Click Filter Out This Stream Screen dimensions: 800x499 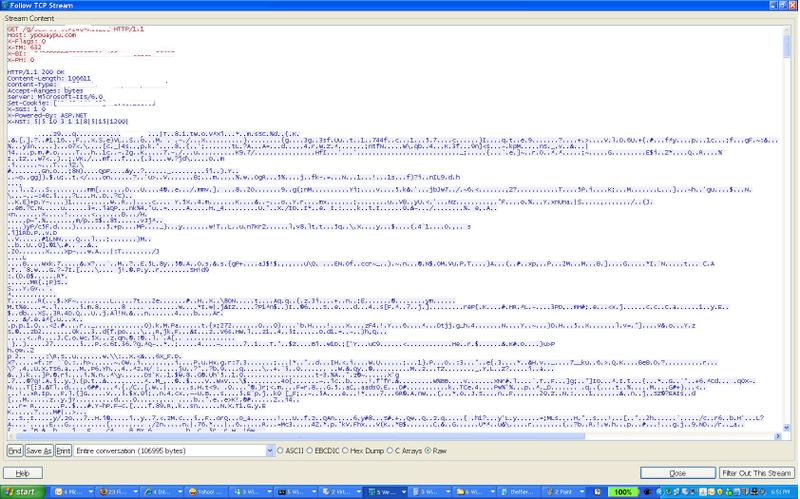point(757,473)
